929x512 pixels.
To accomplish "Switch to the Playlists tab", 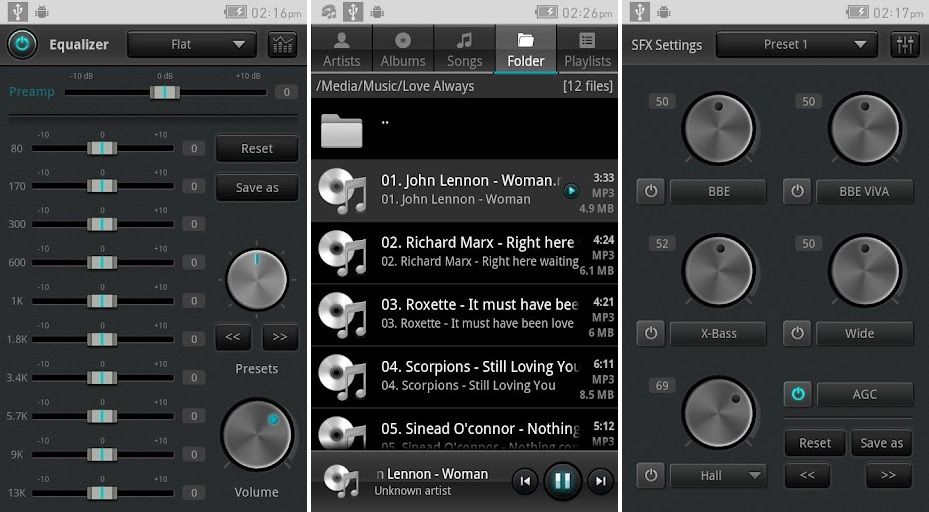I will [587, 49].
